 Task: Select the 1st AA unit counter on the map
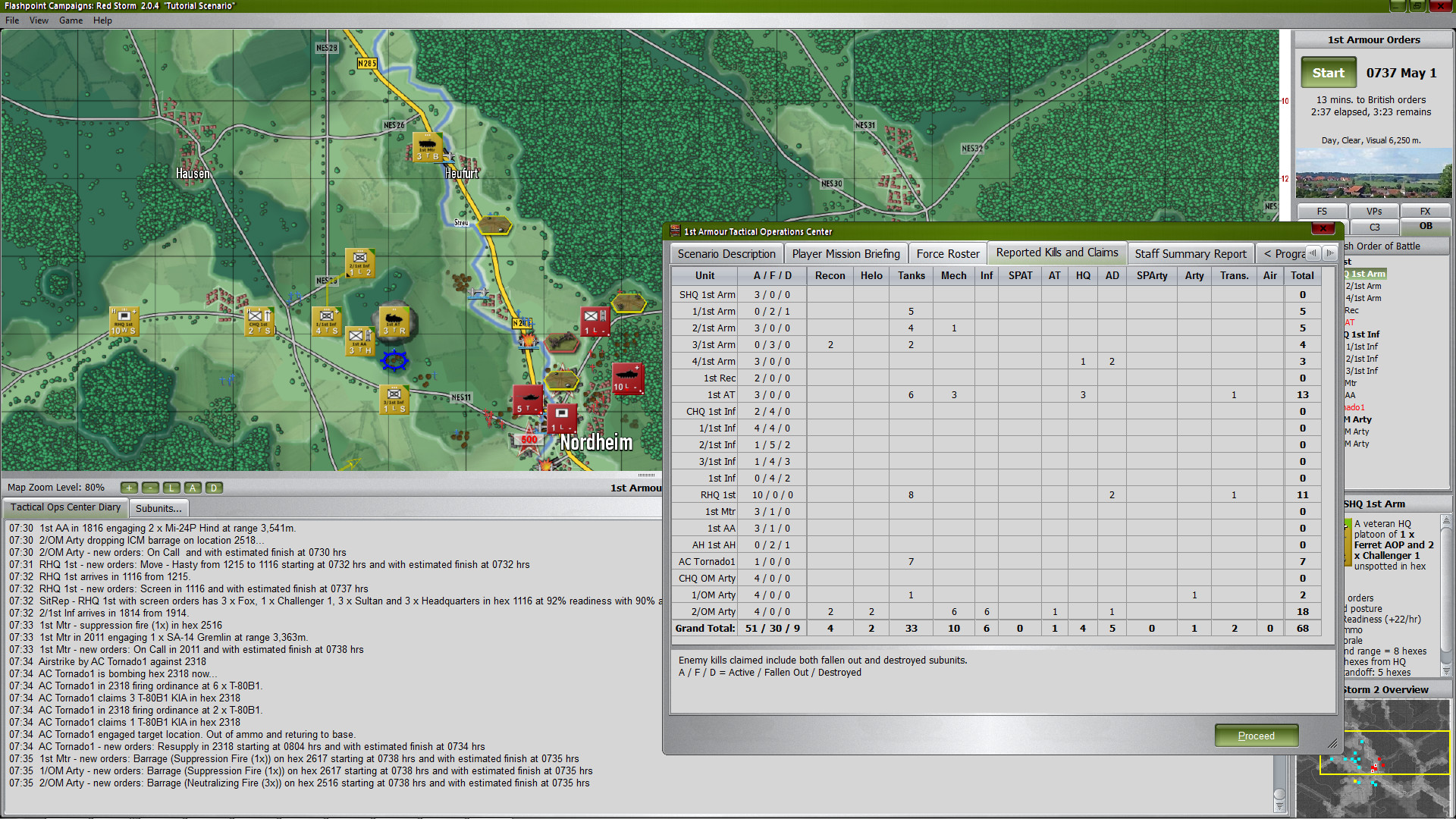(360, 341)
